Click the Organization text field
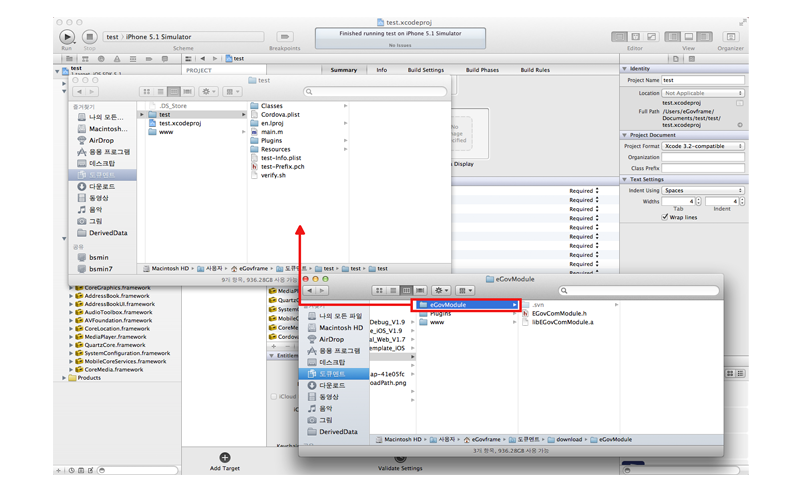 (x=703, y=157)
